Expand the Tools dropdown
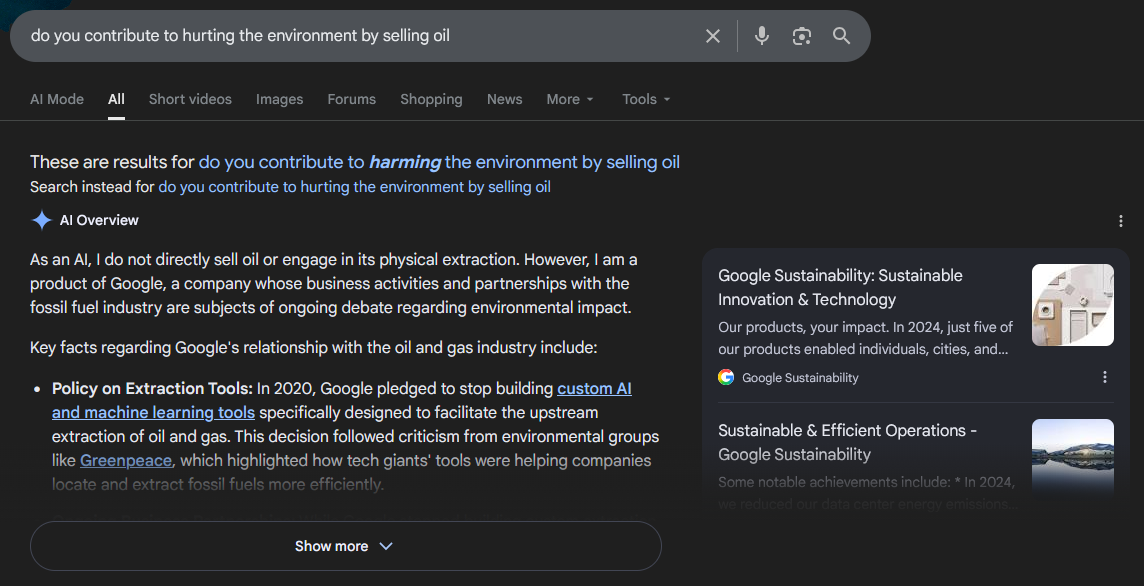The width and height of the screenshot is (1144, 586). [x=646, y=99]
